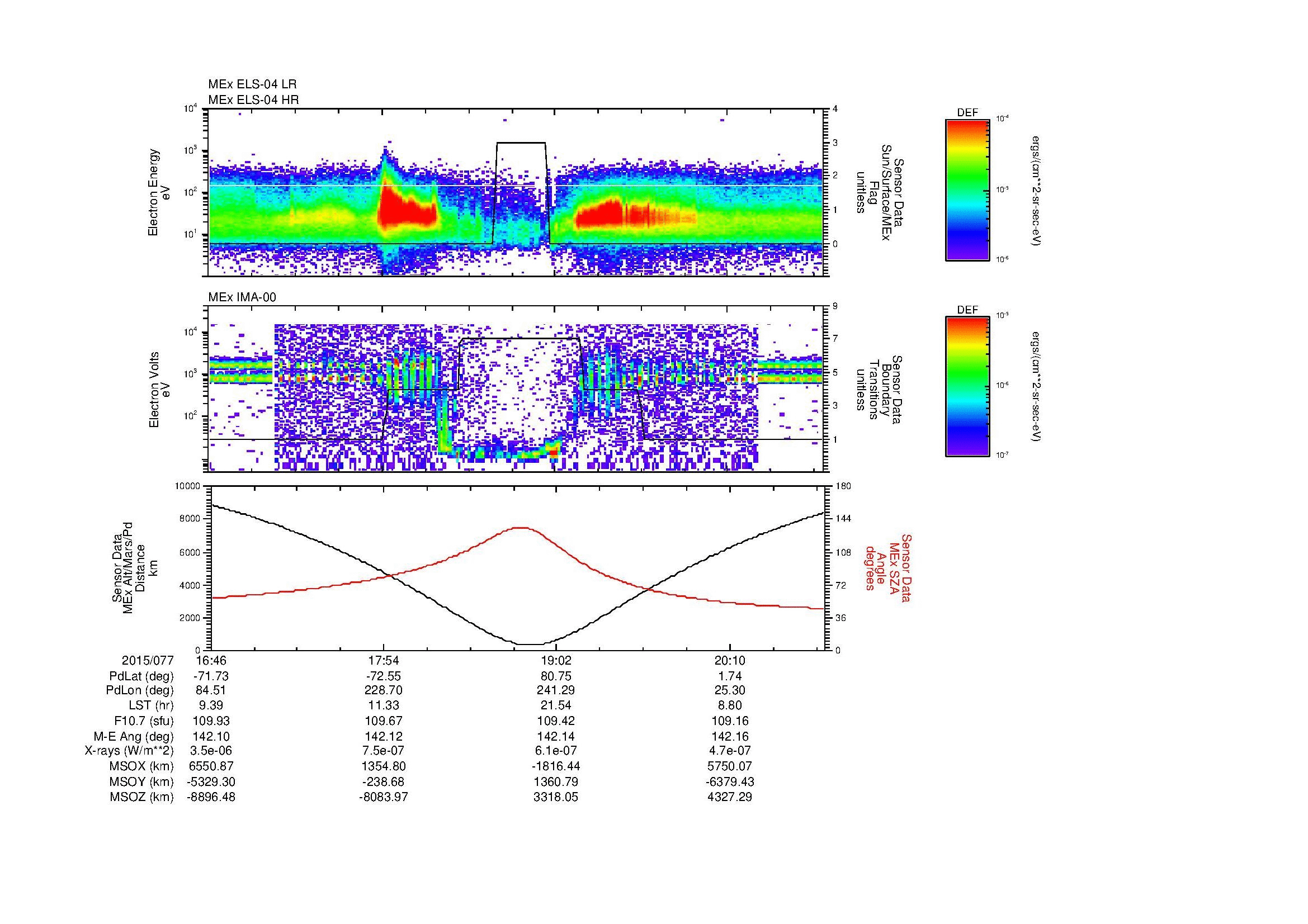This screenshot has height=924, width=1308.
Task: Click the M-E Ang value 142.16
Action: click(730, 736)
